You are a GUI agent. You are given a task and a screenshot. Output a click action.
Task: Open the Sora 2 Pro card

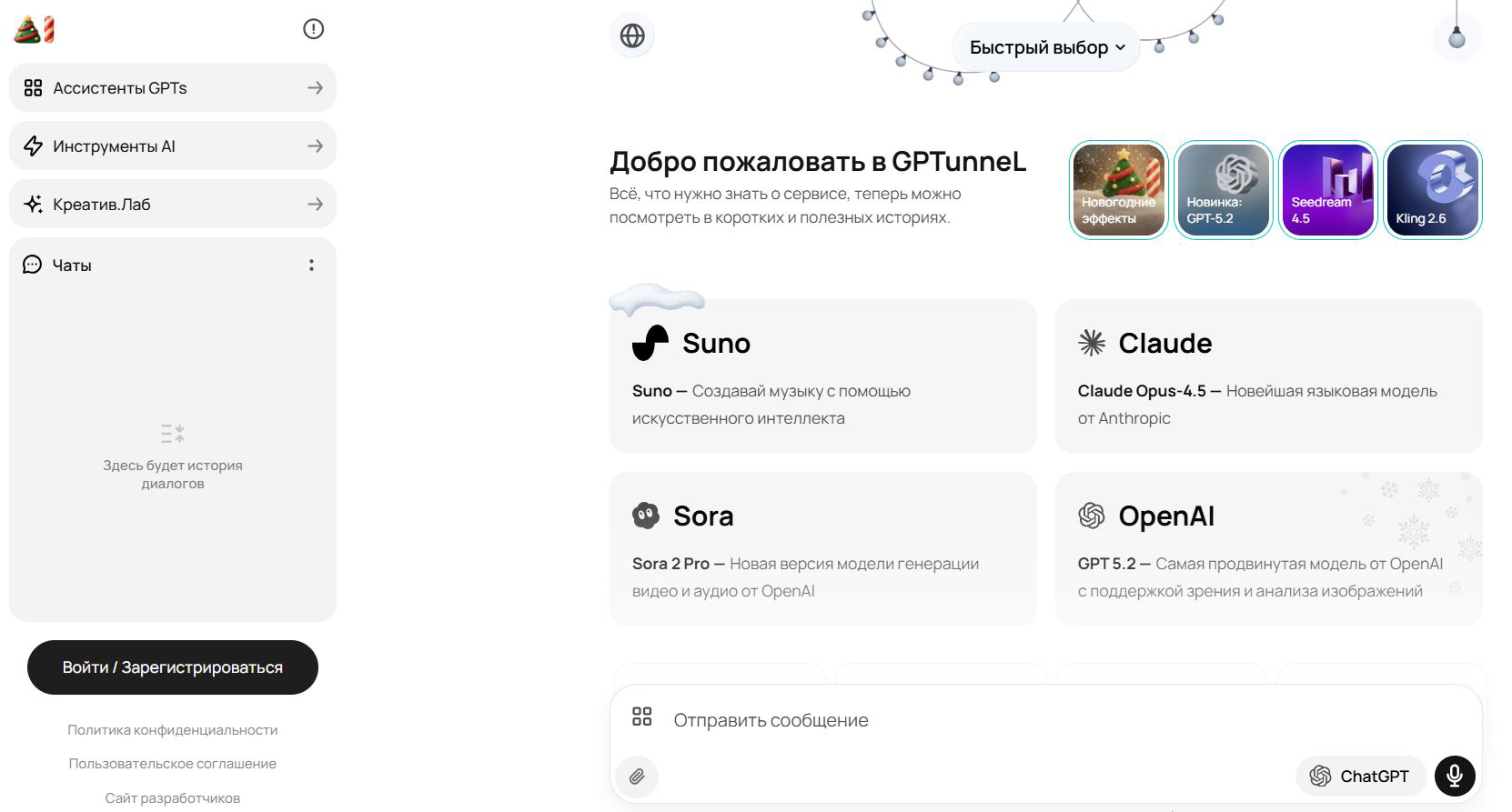pyautogui.click(x=823, y=549)
